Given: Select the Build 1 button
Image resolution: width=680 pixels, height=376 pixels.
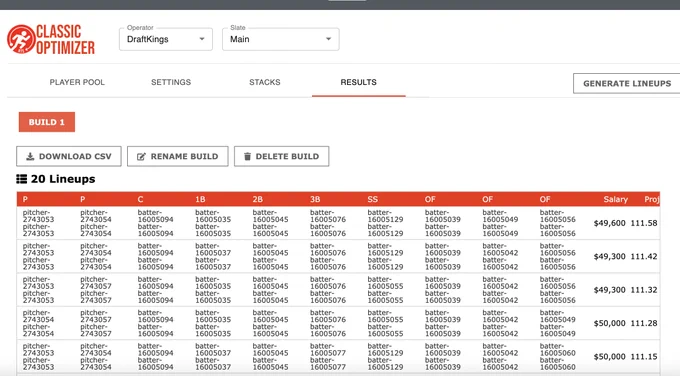Looking at the screenshot, I should coord(47,122).
